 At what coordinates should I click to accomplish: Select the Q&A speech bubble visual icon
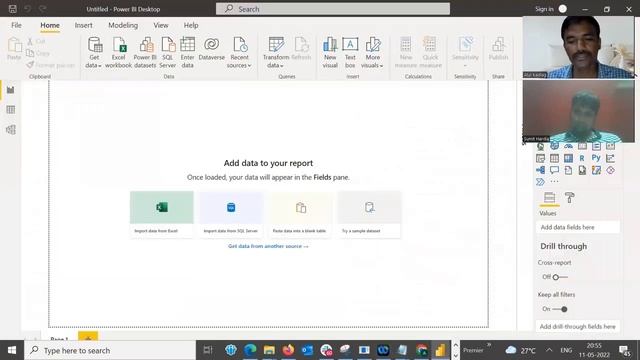pyautogui.click(x=554, y=170)
